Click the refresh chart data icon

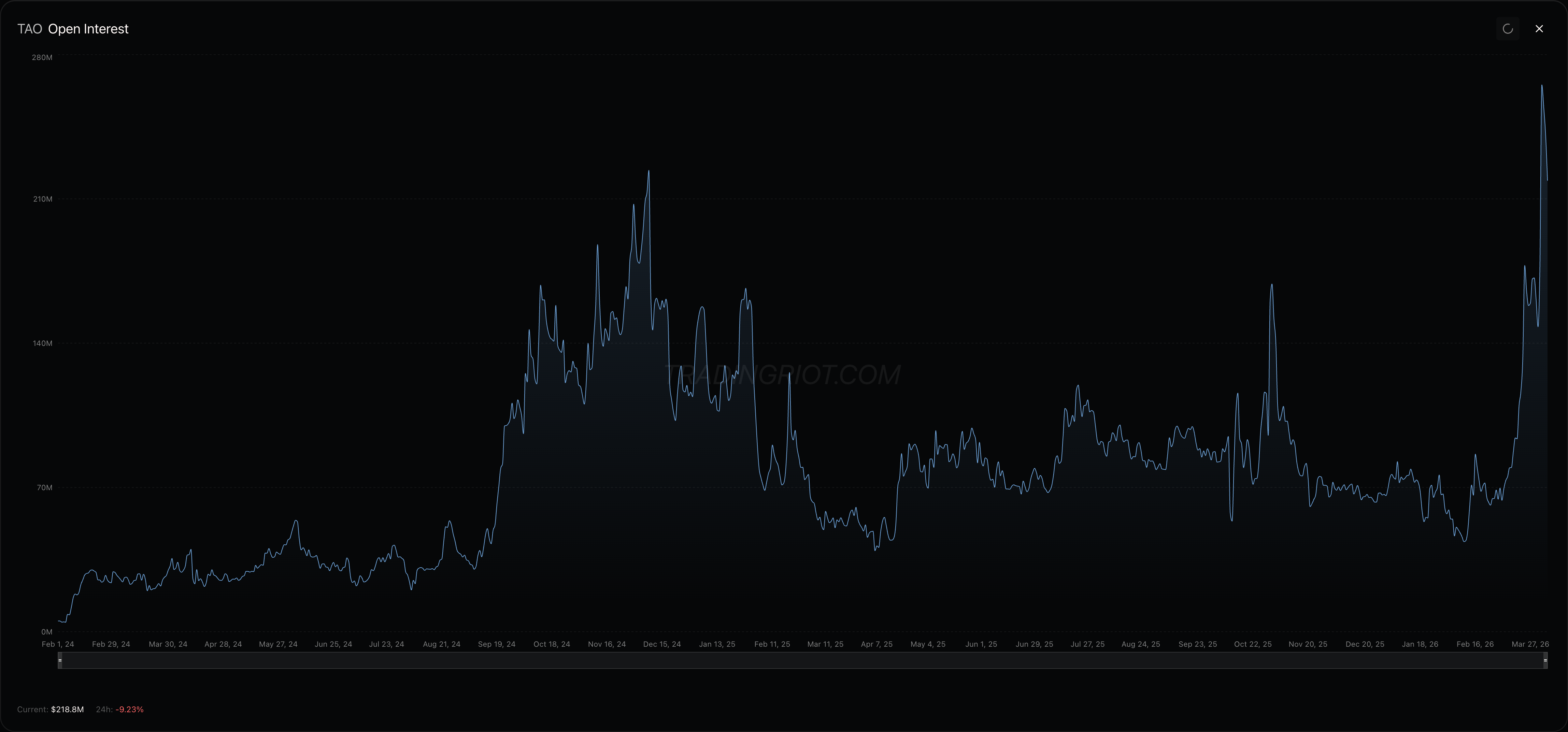pyautogui.click(x=1507, y=29)
